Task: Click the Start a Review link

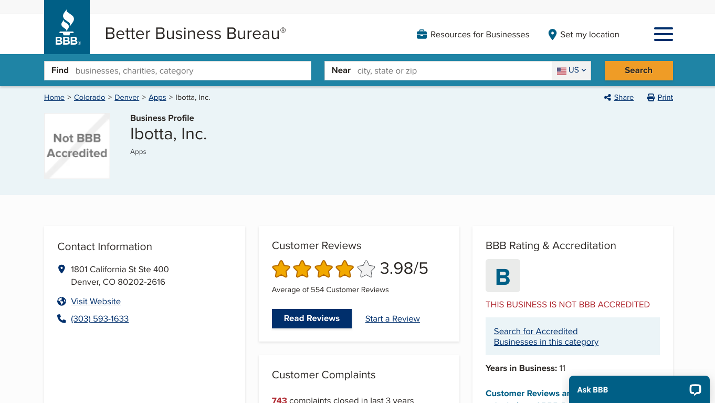Action: [393, 319]
